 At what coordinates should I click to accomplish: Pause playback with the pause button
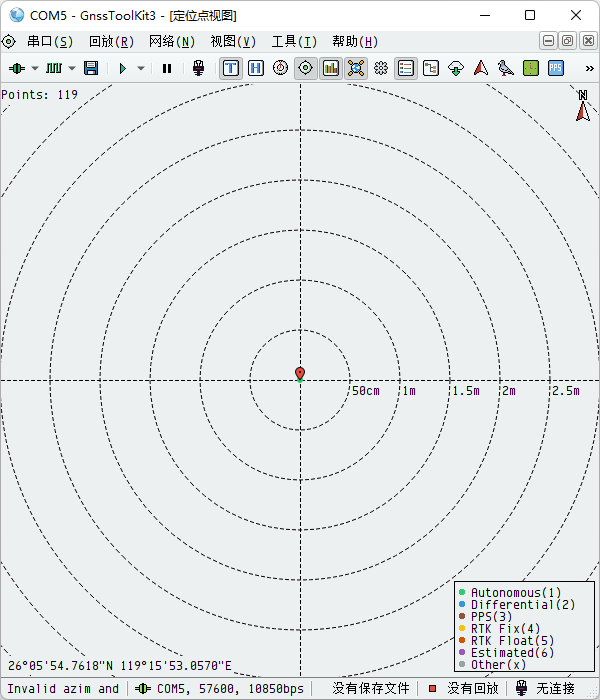point(167,68)
